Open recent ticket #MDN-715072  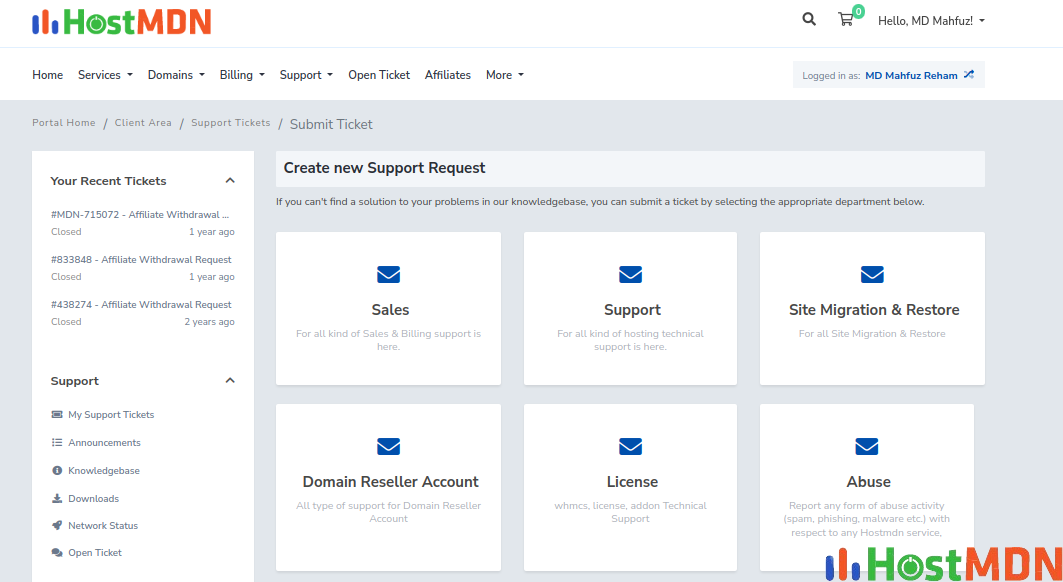[x=140, y=214]
